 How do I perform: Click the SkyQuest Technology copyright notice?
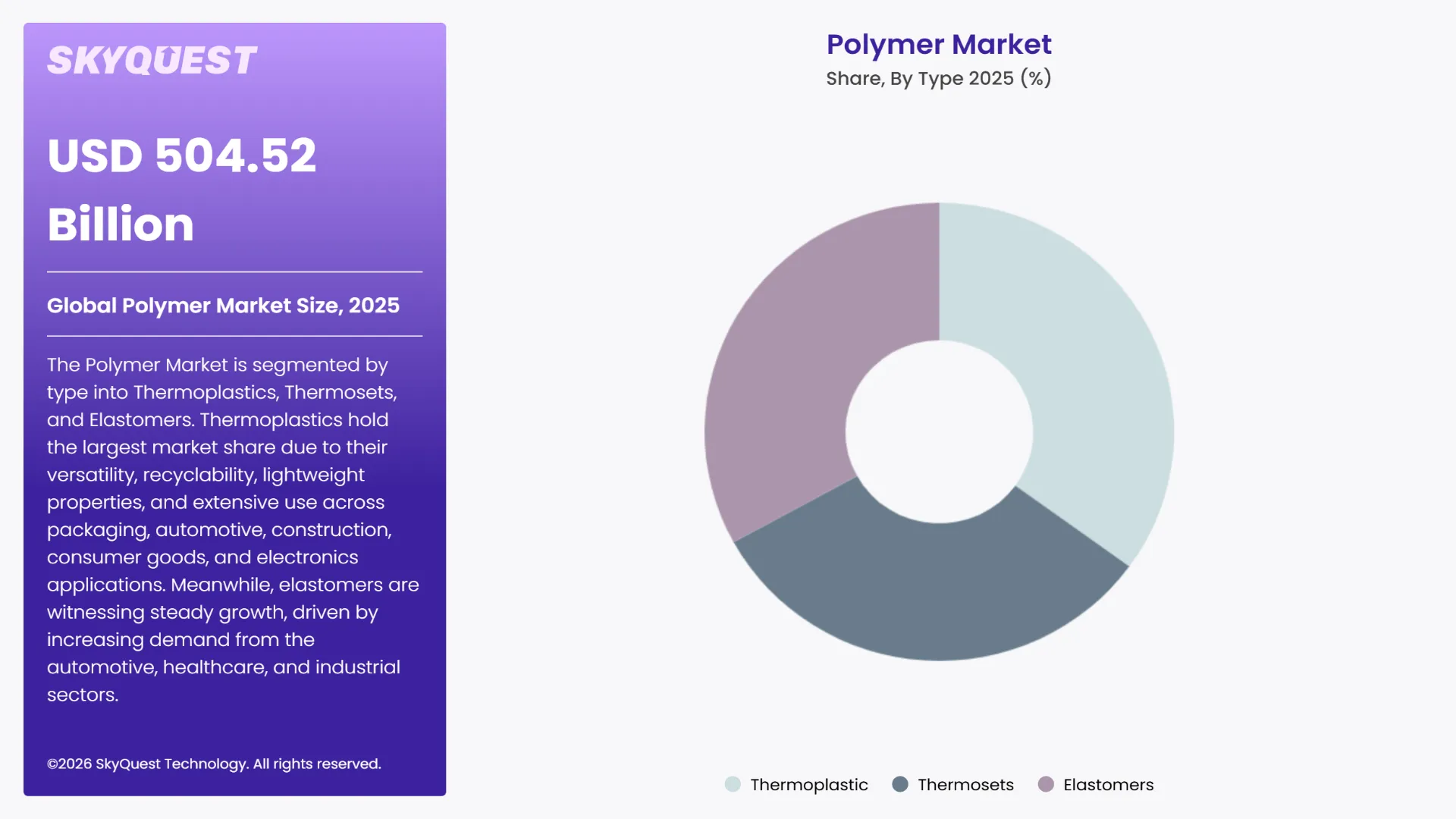tap(214, 764)
